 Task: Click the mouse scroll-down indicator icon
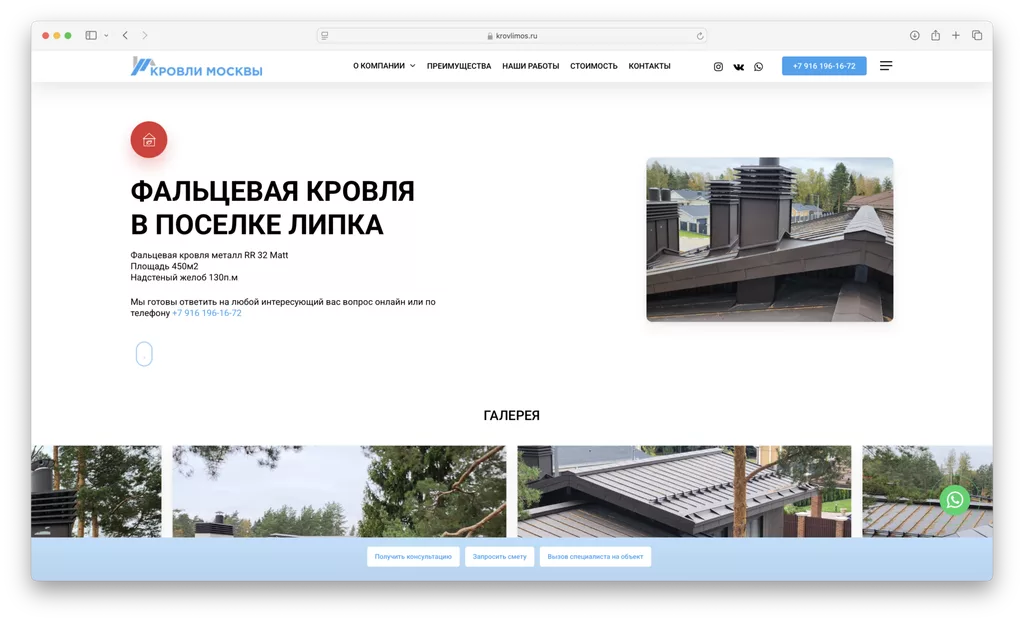144,354
